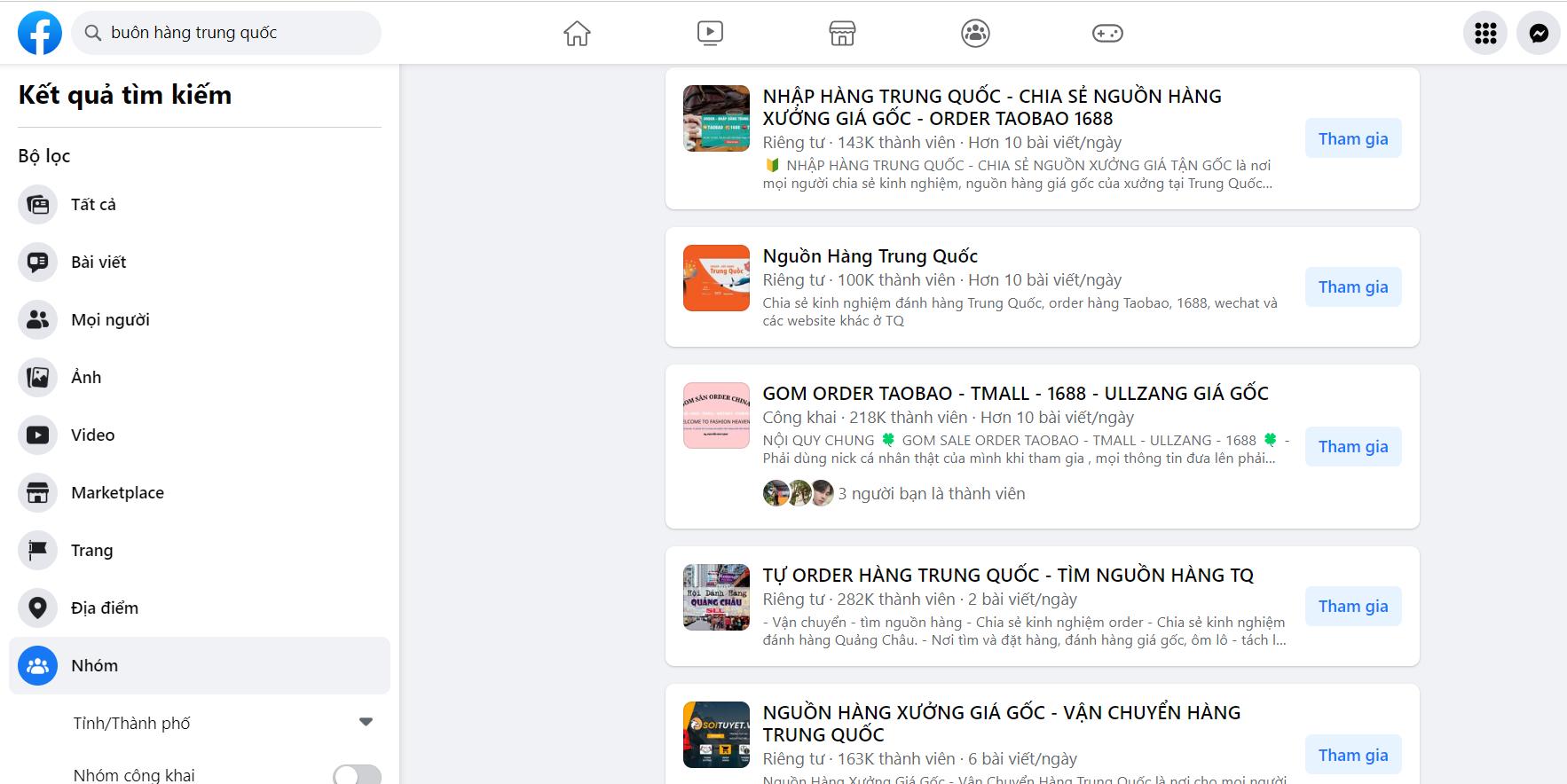
Task: Select the Marketplace filter icon in sidebar
Action: coord(37,493)
